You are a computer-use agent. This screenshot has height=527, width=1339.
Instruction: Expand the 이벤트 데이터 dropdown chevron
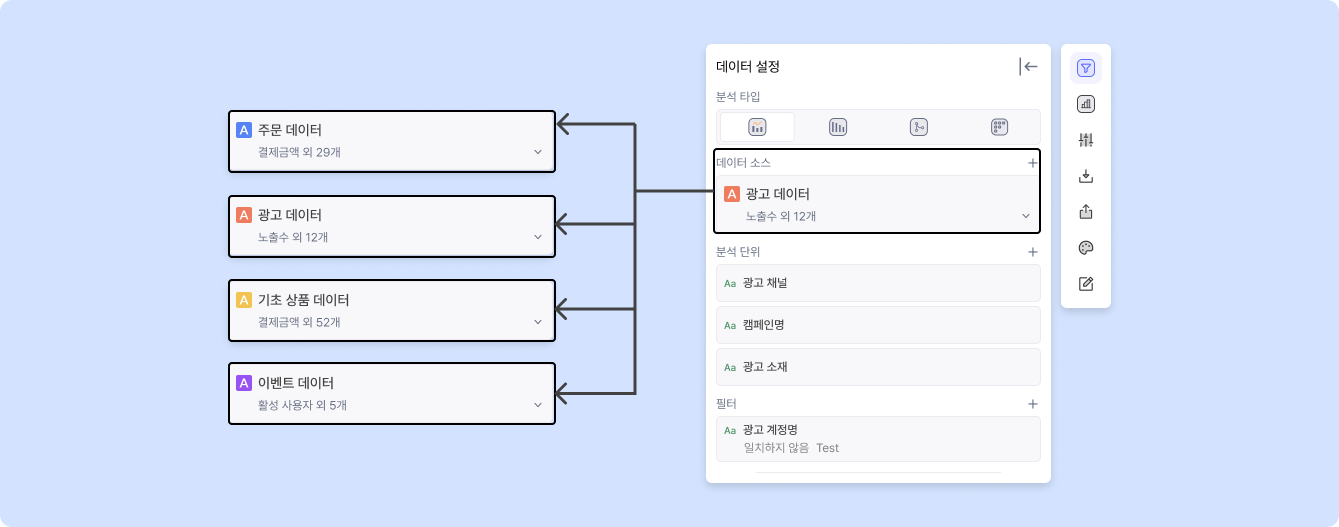(537, 405)
